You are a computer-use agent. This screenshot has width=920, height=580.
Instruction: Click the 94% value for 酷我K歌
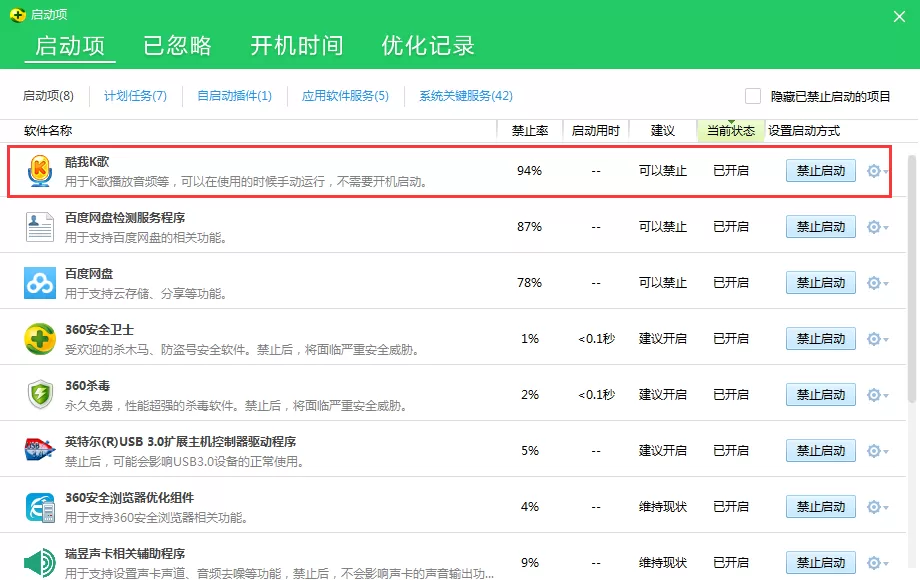click(529, 171)
